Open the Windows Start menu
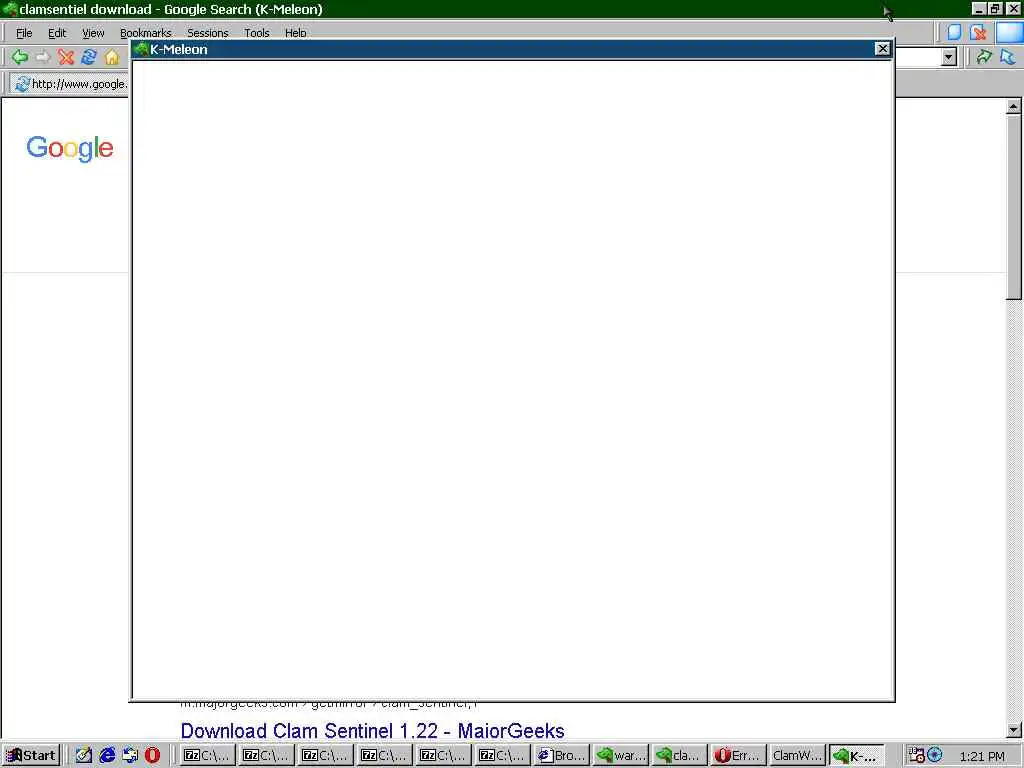 [x=31, y=756]
